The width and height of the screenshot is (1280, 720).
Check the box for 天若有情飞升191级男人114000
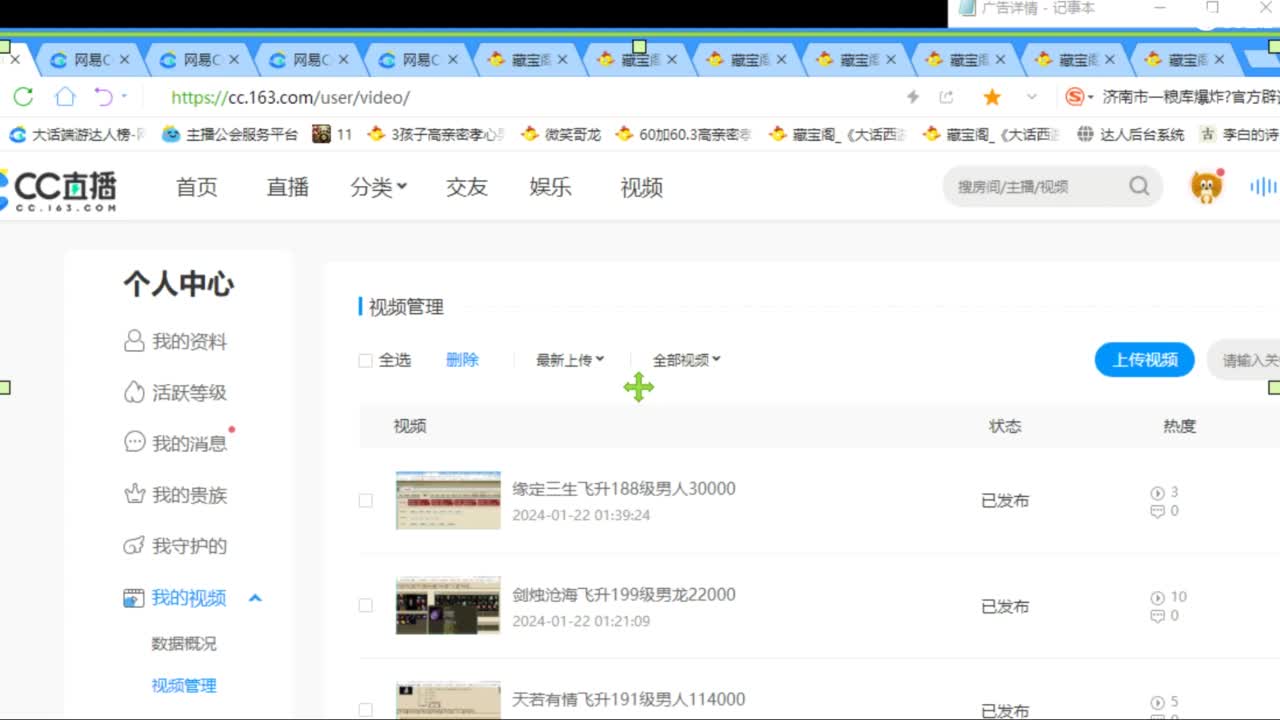tap(365, 709)
